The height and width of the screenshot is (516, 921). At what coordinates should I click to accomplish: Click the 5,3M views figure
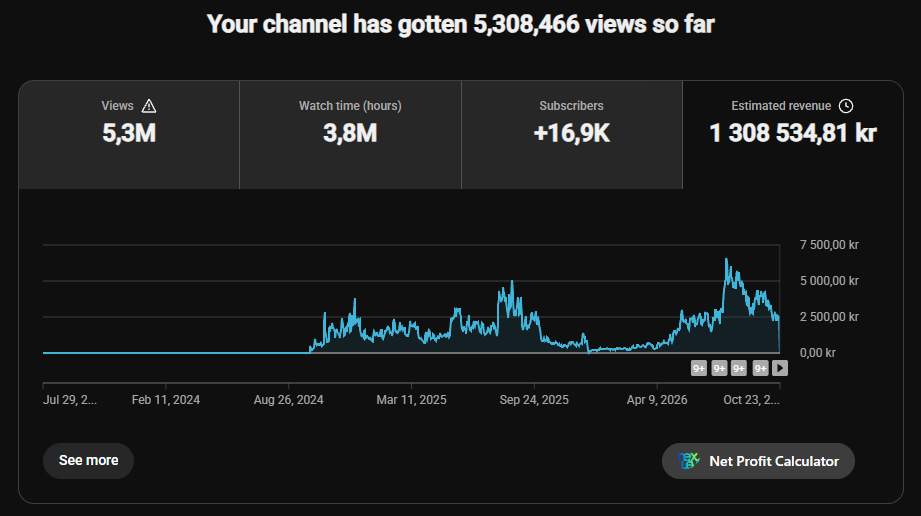click(x=129, y=133)
